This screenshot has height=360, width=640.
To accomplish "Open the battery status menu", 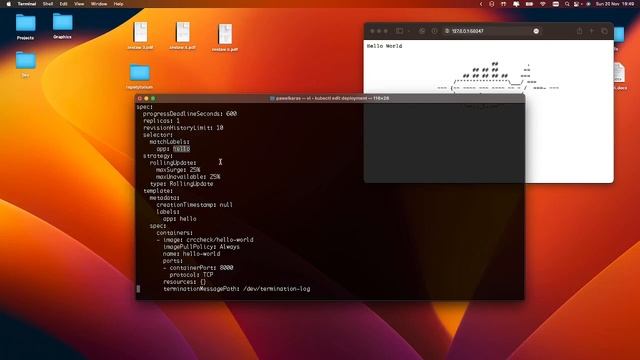I will (x=529, y=4).
